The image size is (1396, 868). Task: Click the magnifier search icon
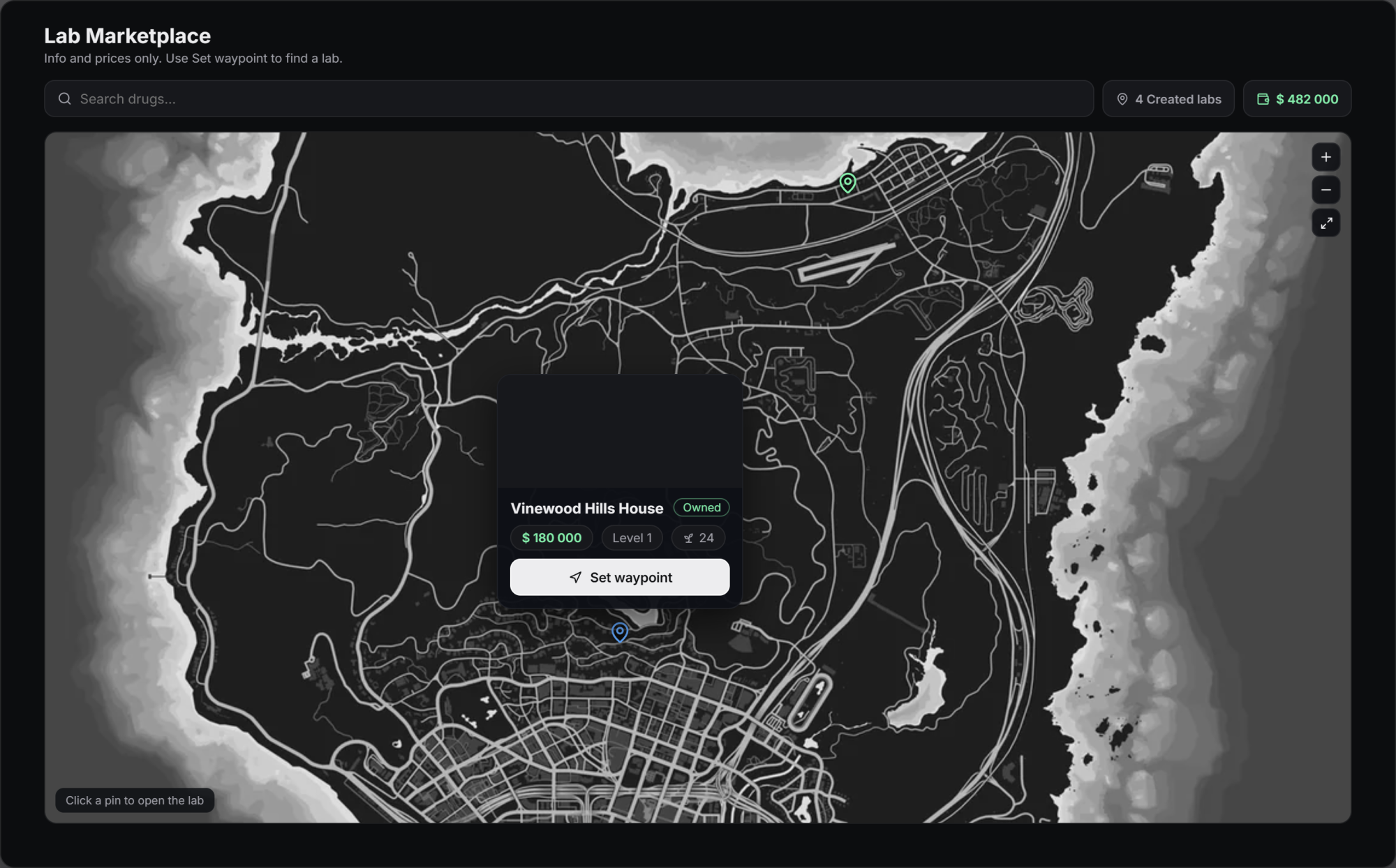pos(64,98)
